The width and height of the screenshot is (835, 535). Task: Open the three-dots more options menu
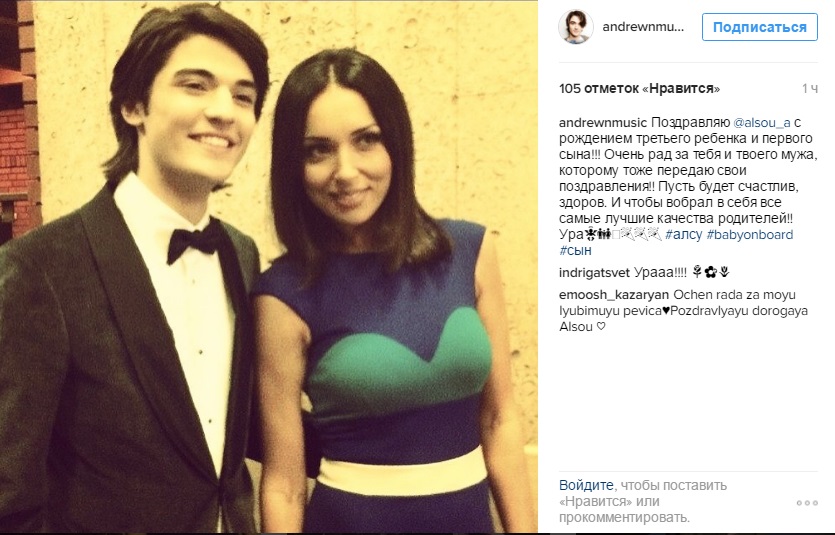point(807,503)
